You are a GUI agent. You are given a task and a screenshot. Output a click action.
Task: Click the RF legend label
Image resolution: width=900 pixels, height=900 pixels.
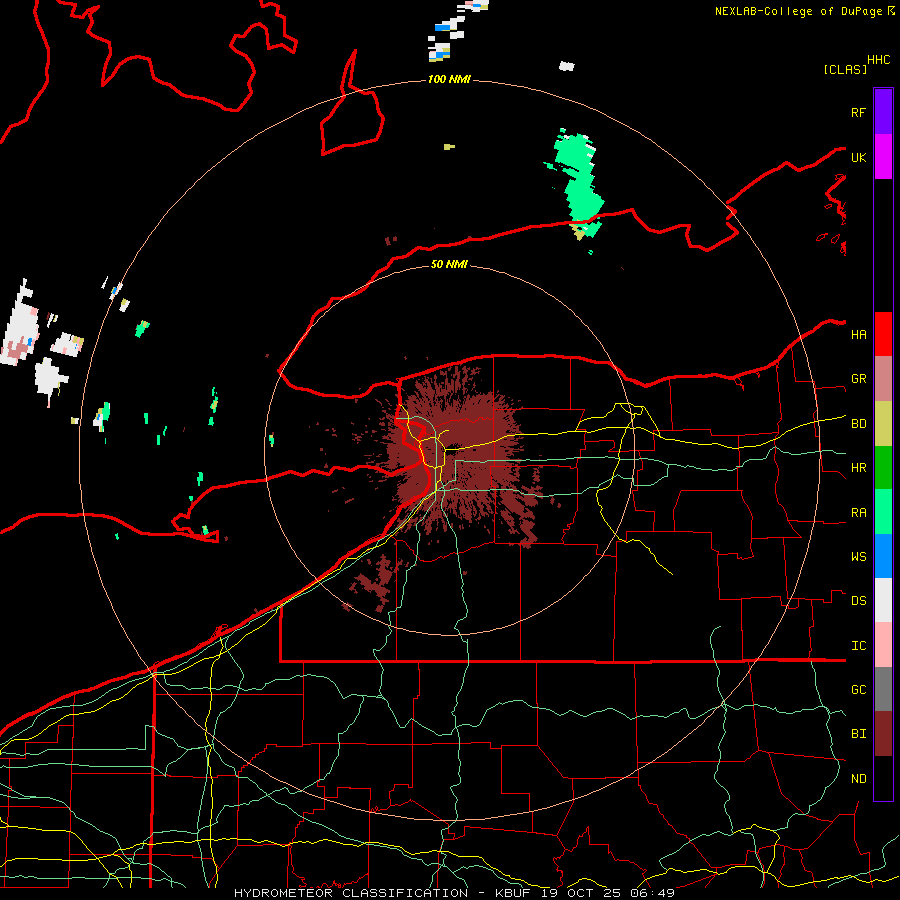pyautogui.click(x=858, y=112)
